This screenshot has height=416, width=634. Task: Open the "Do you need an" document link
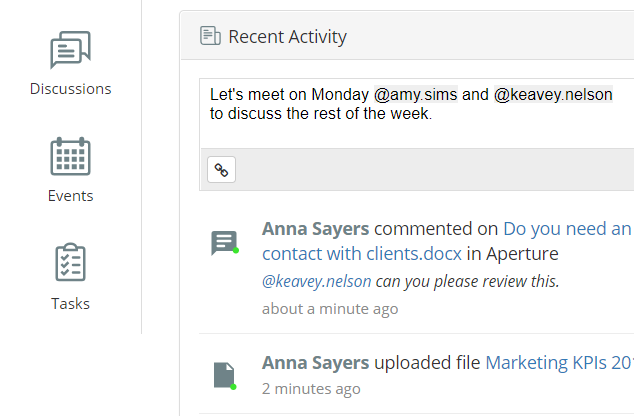[567, 229]
